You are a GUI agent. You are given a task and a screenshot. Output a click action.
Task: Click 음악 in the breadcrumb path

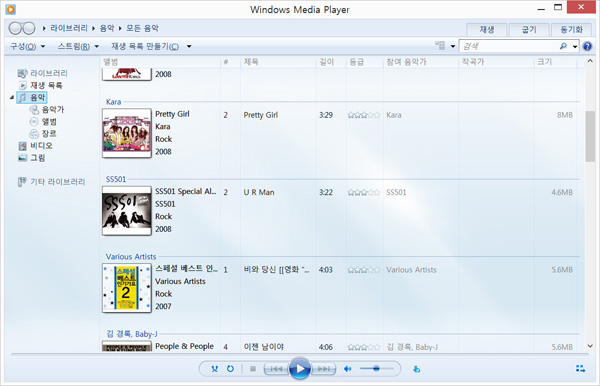coord(107,28)
